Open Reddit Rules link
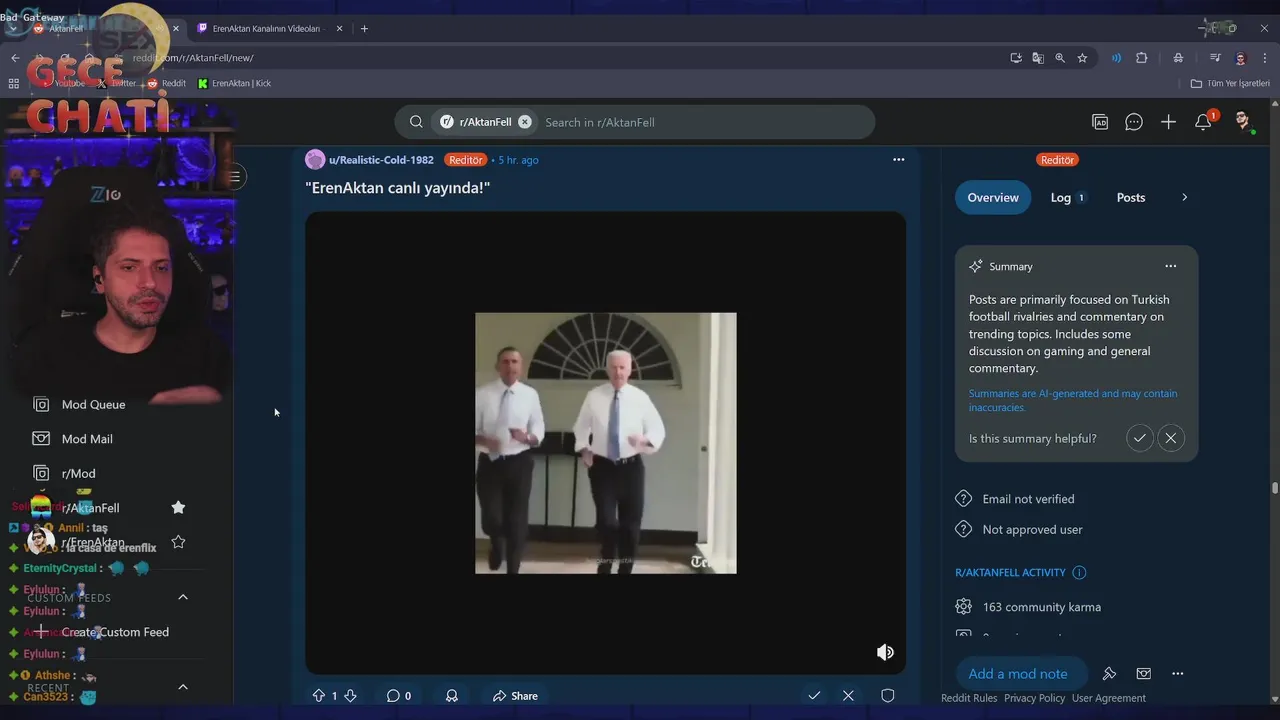 click(x=969, y=698)
